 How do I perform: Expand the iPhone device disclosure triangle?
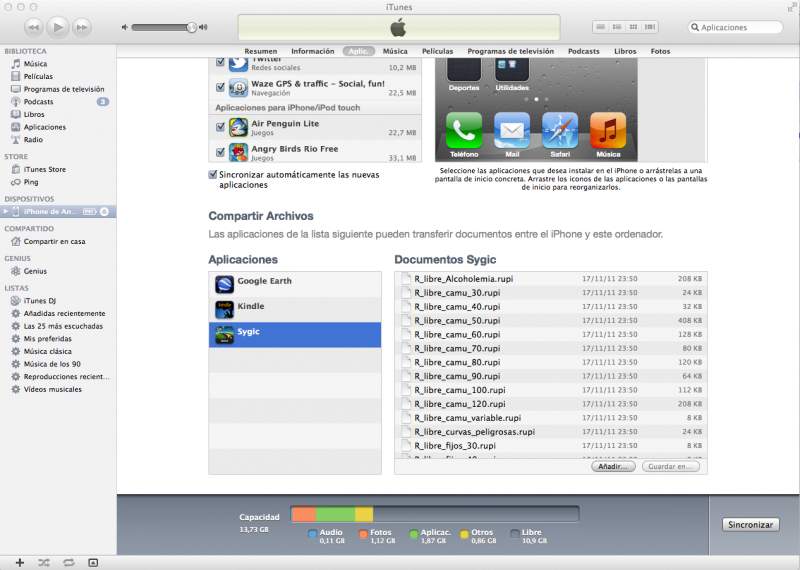coord(6,212)
